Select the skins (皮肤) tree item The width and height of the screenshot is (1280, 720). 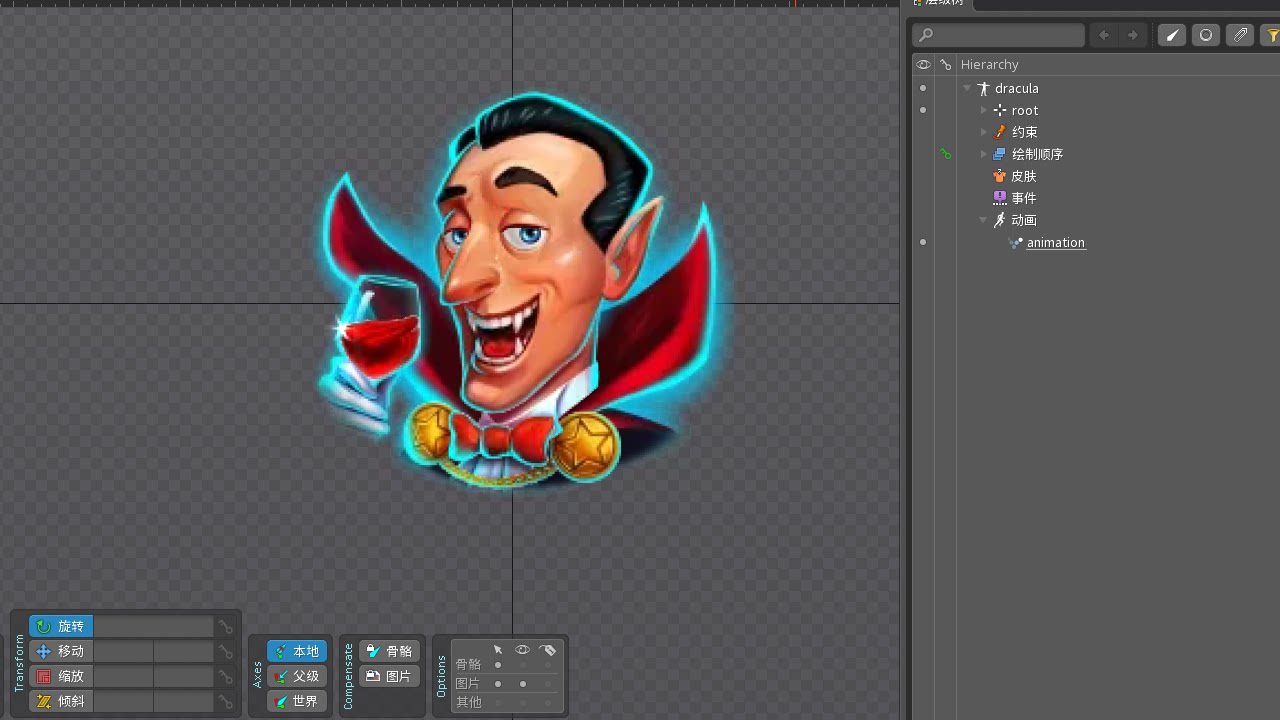(1023, 176)
